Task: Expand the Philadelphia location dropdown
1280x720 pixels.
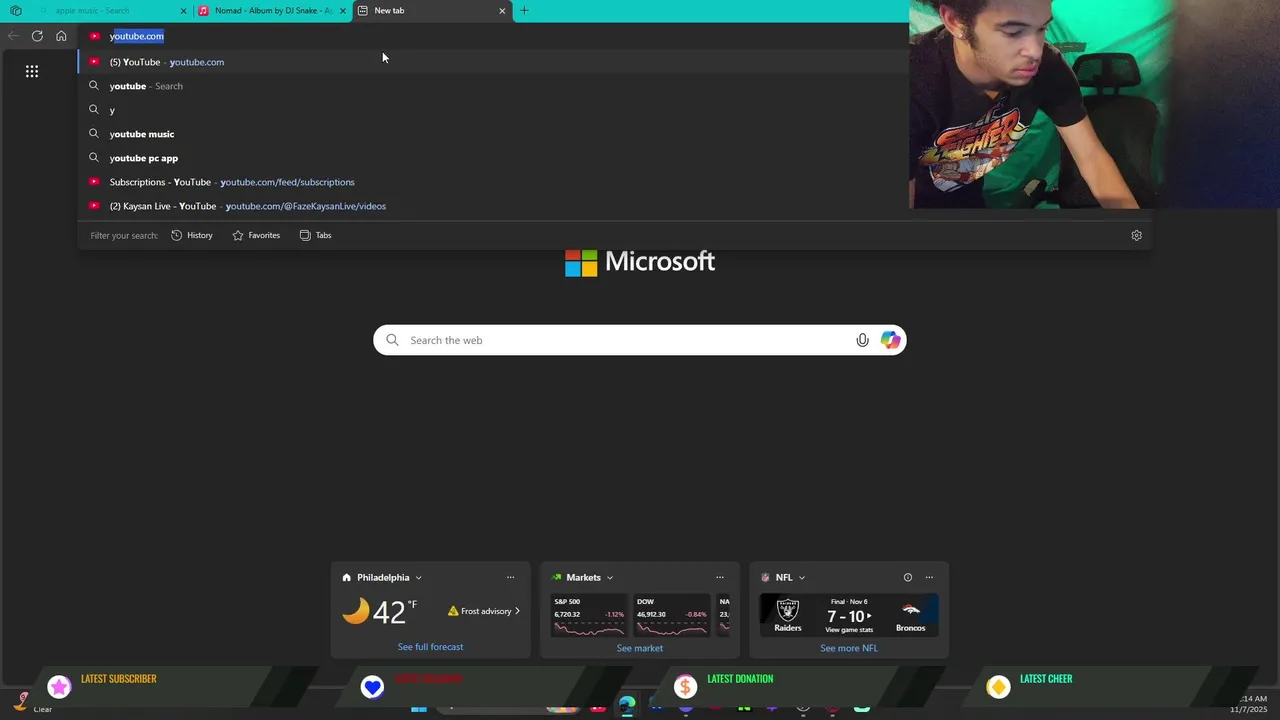Action: coord(418,577)
